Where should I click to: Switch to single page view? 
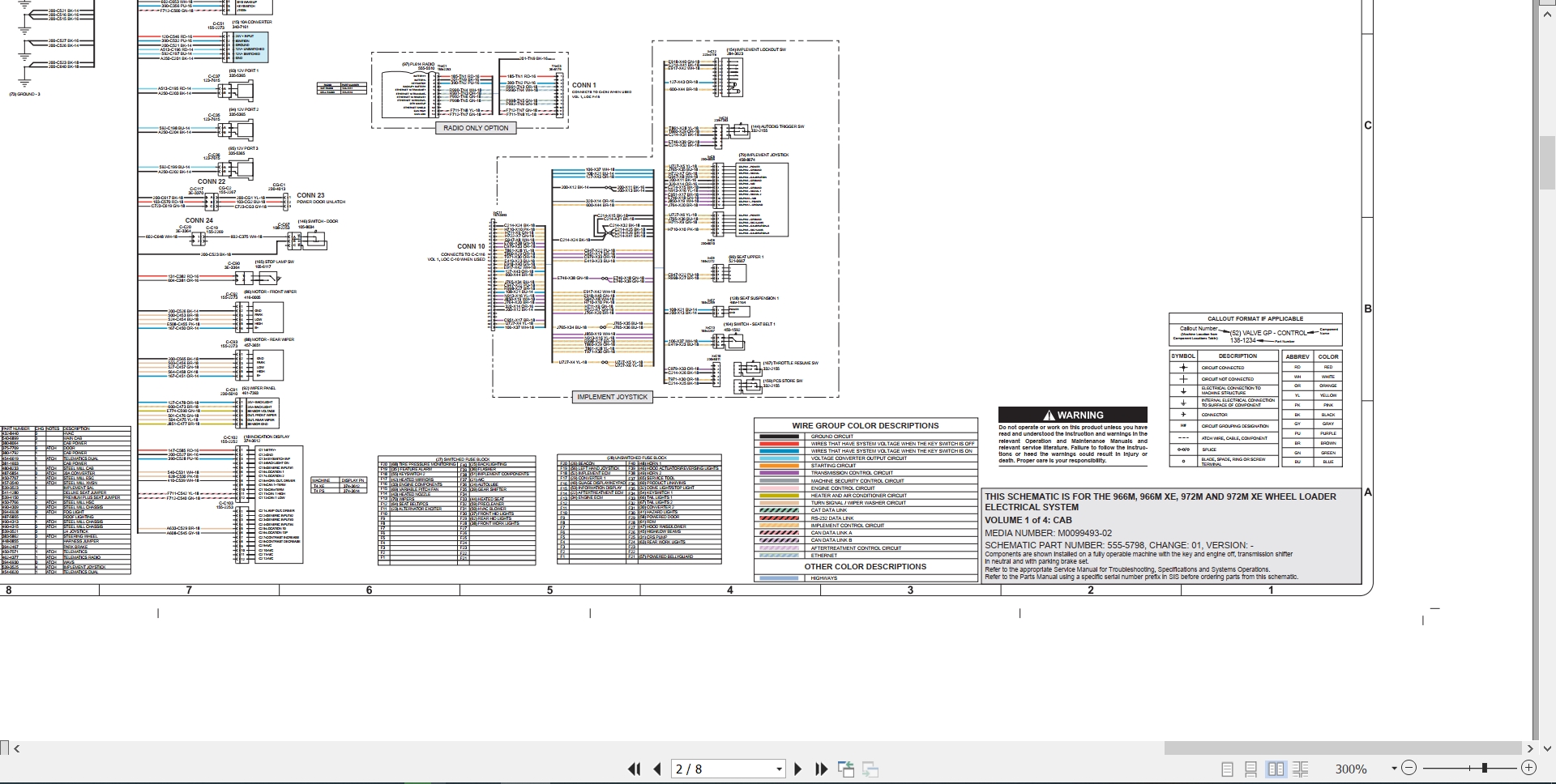[x=1227, y=769]
